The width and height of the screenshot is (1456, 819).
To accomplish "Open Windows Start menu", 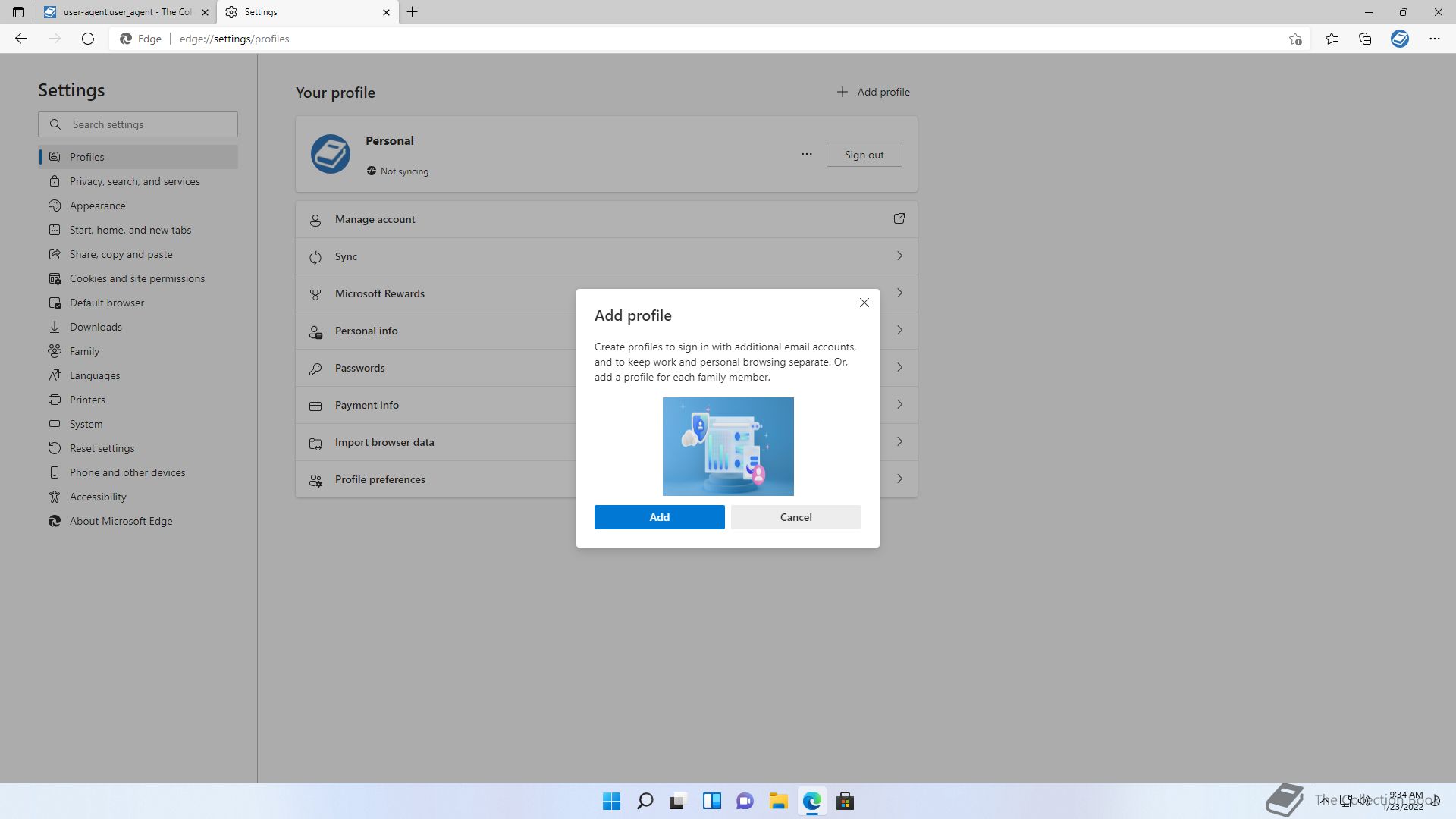I will [x=611, y=801].
